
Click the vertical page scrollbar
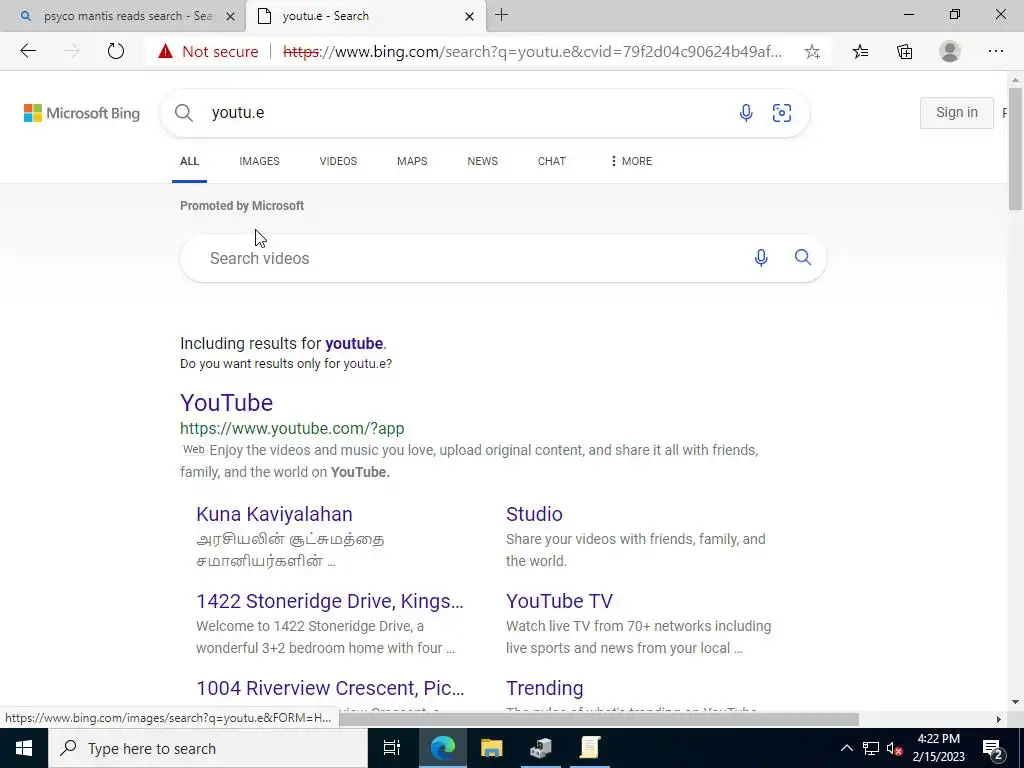click(1016, 149)
